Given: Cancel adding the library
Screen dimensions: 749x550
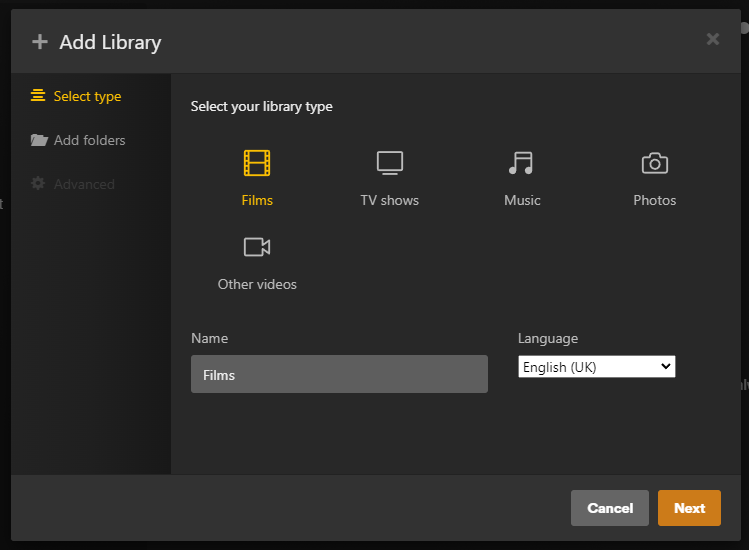Looking at the screenshot, I should [610, 508].
